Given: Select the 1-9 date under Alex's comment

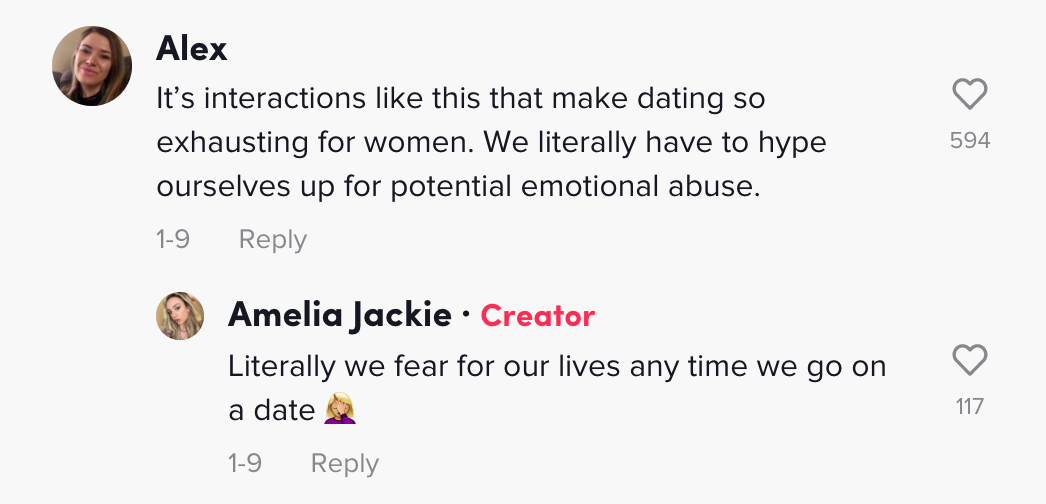Looking at the screenshot, I should [173, 239].
